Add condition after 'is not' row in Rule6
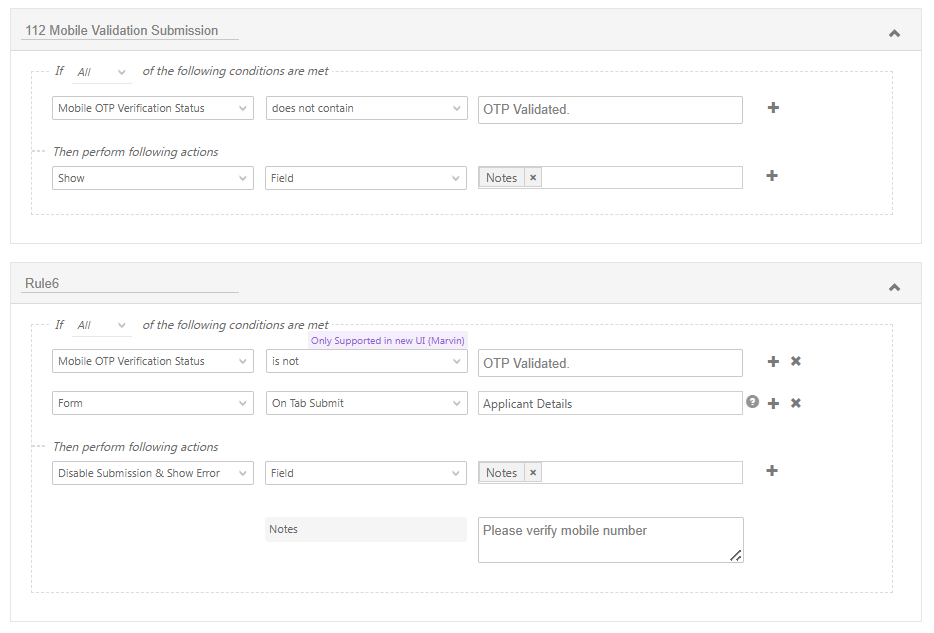The height and width of the screenshot is (633, 934). click(773, 361)
